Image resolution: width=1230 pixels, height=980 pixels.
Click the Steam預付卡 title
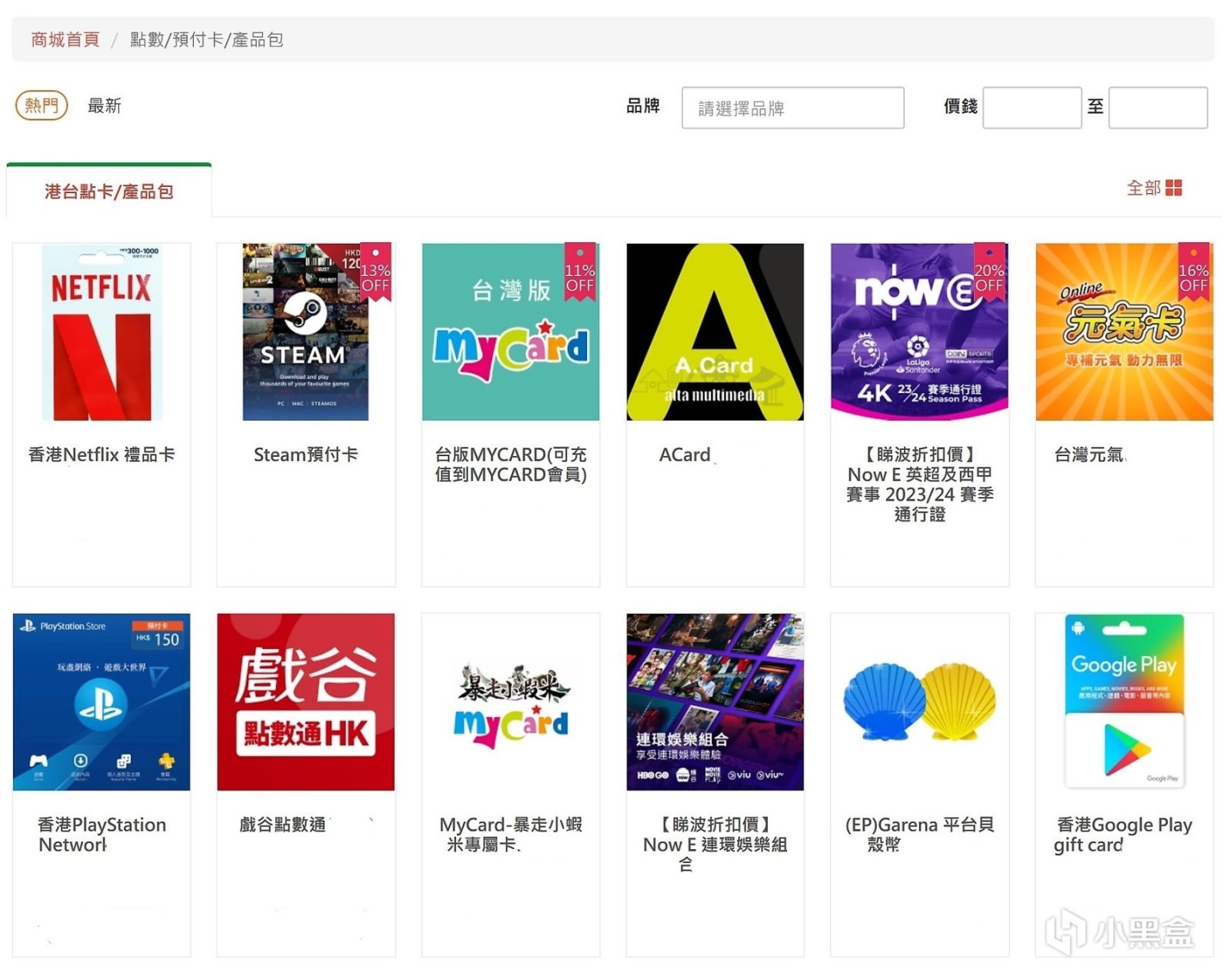click(x=306, y=455)
